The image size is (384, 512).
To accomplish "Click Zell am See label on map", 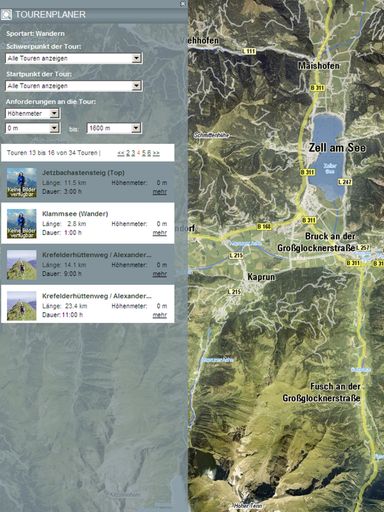I will pyautogui.click(x=337, y=148).
